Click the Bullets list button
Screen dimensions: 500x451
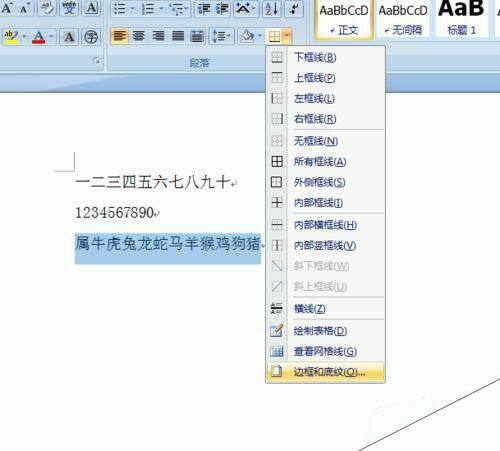click(x=119, y=9)
